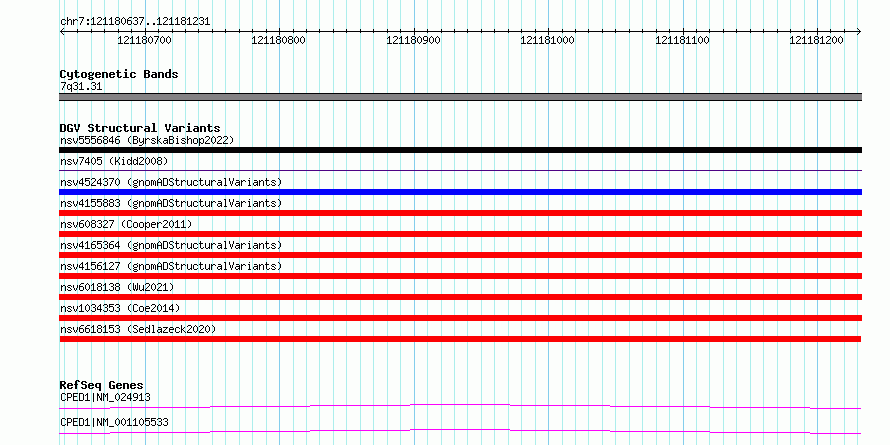
Task: Click ruler tick label 121180700
Action: pyautogui.click(x=144, y=40)
